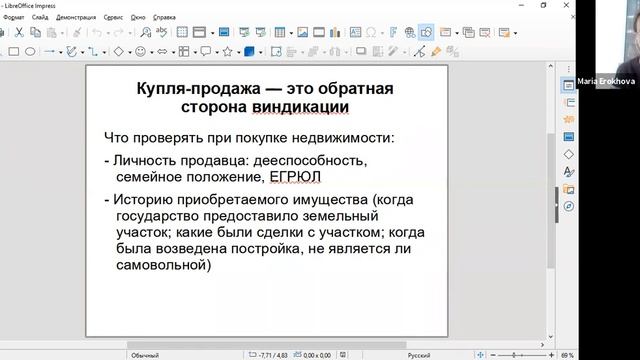Viewport: 640px width, 360px height.
Task: Select the diamond basic shapes tool
Action: [119, 52]
